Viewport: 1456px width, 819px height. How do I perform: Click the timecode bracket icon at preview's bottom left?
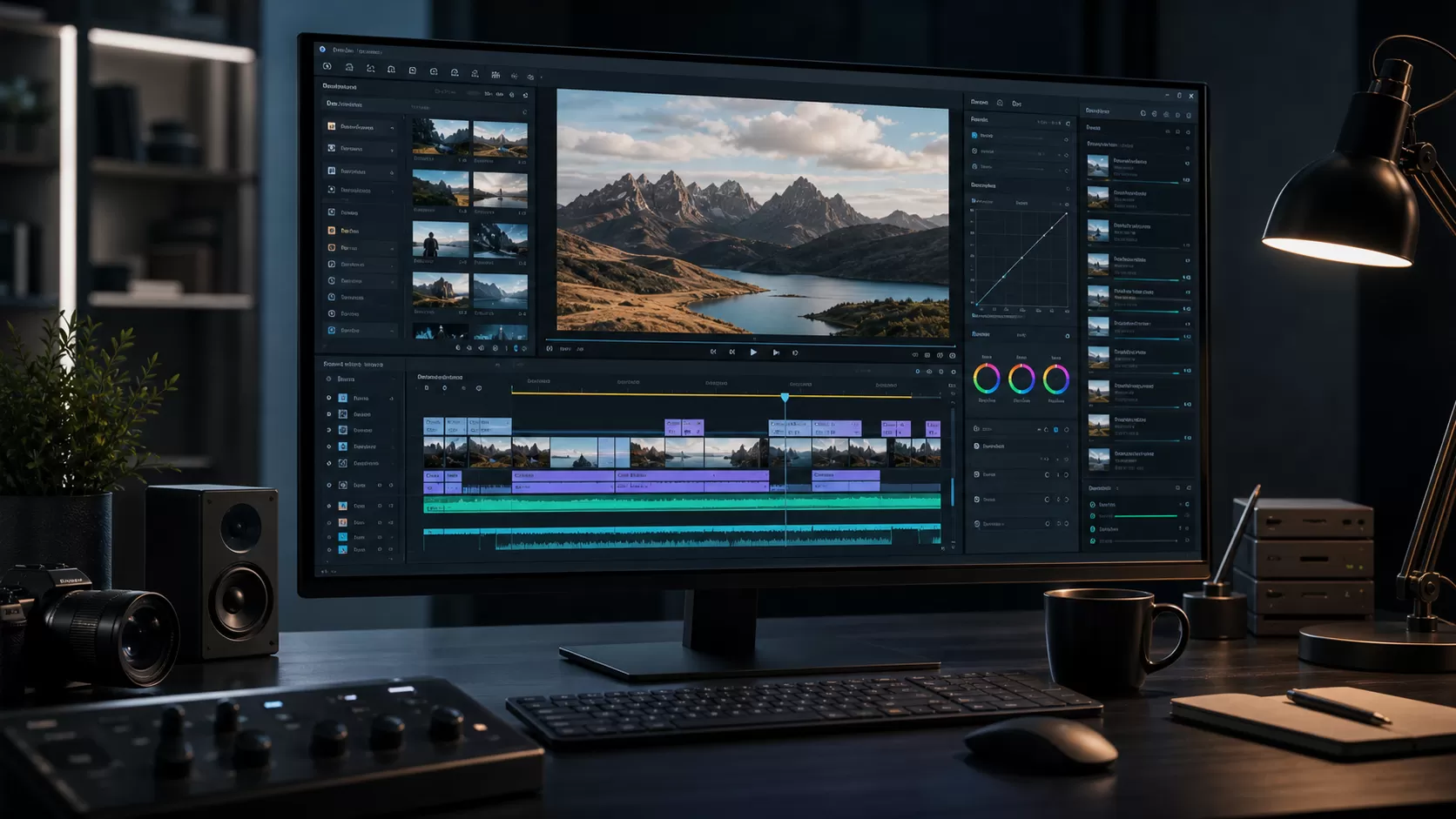tap(549, 348)
